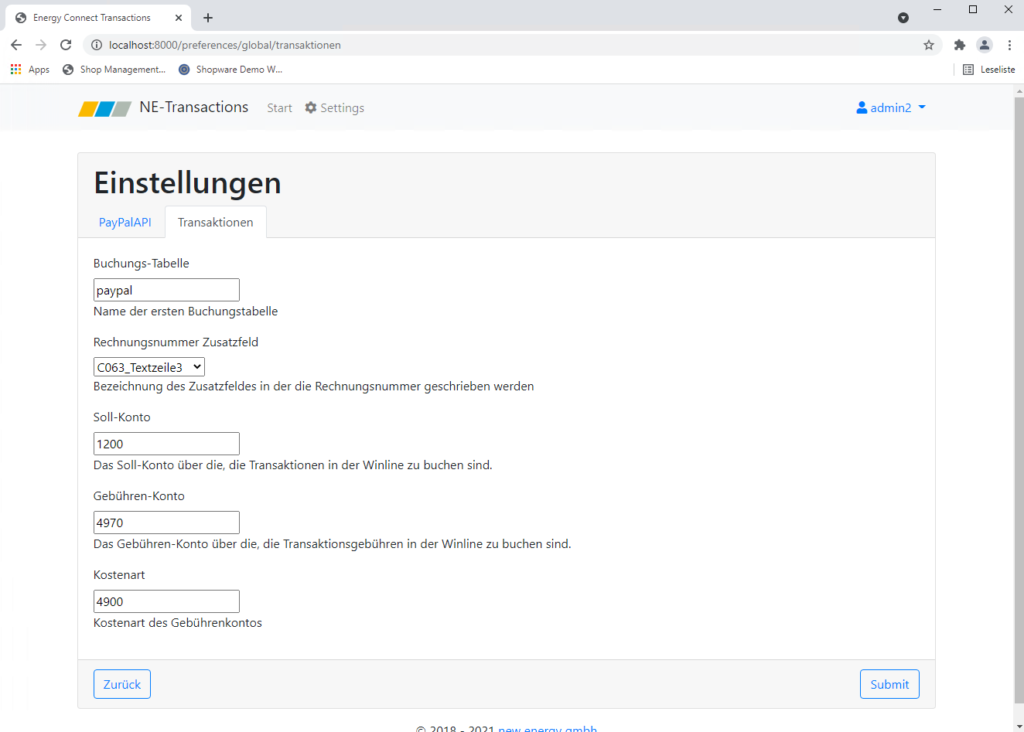
Task: Bookmark page with the star icon
Action: pyautogui.click(x=928, y=45)
